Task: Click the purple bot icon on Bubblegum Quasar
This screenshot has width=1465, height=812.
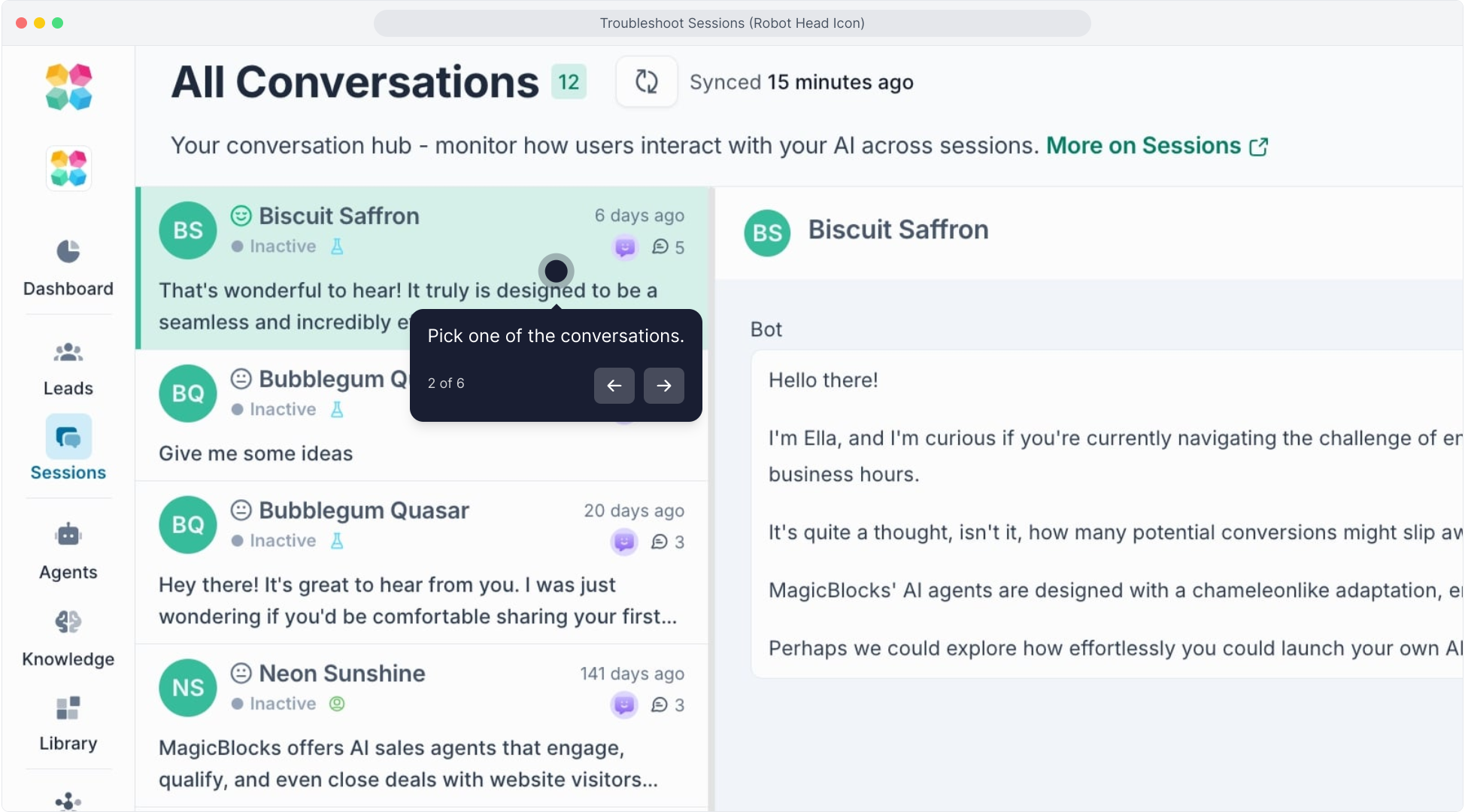Action: [x=624, y=542]
